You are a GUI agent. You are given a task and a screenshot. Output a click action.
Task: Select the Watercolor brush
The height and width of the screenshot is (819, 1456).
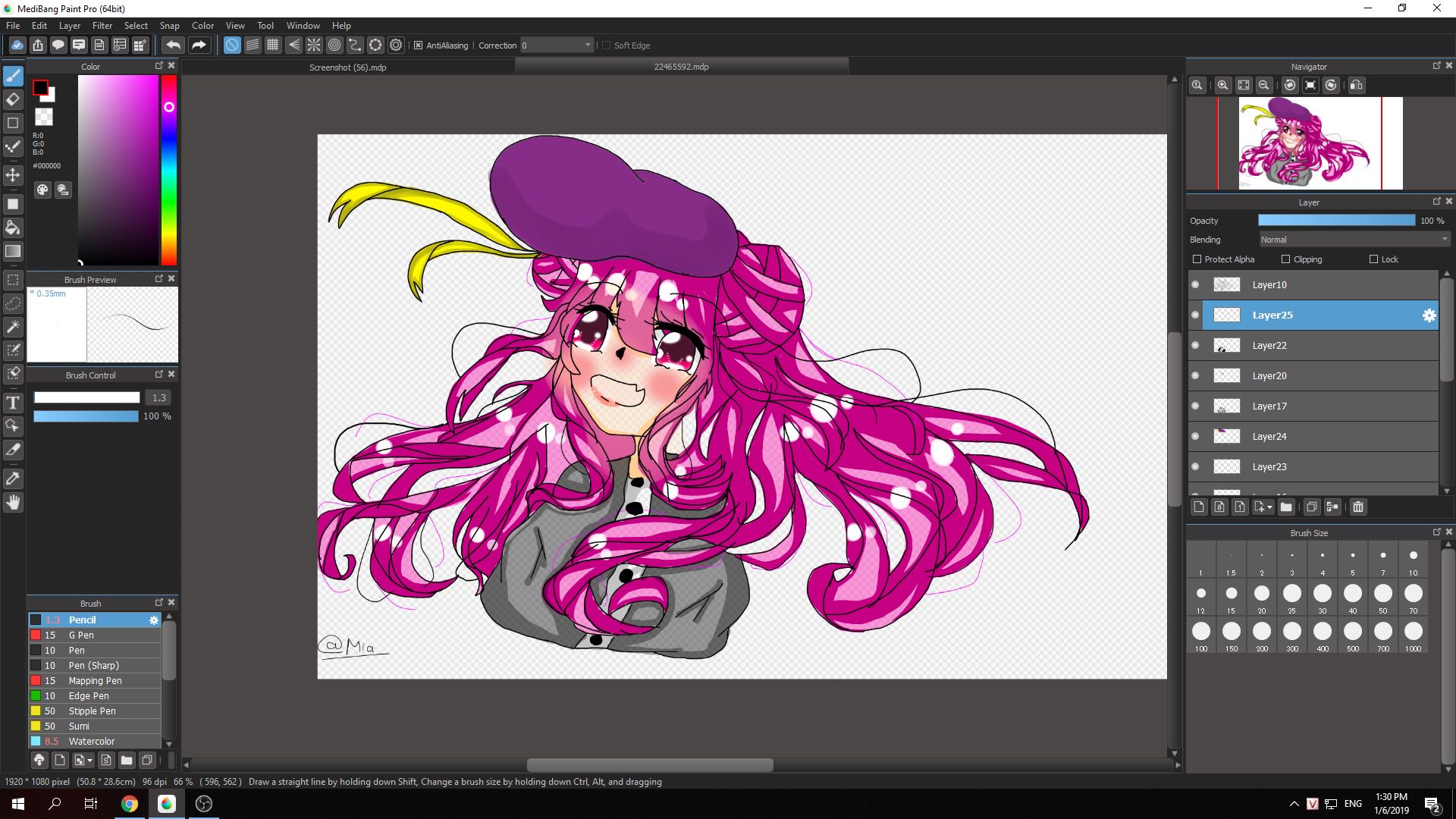click(92, 741)
